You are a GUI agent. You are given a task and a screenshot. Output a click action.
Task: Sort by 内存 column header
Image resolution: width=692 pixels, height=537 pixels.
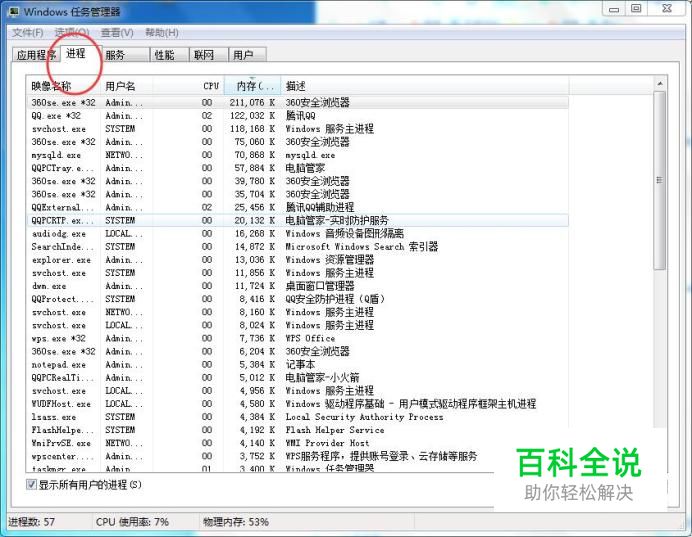coord(252,86)
